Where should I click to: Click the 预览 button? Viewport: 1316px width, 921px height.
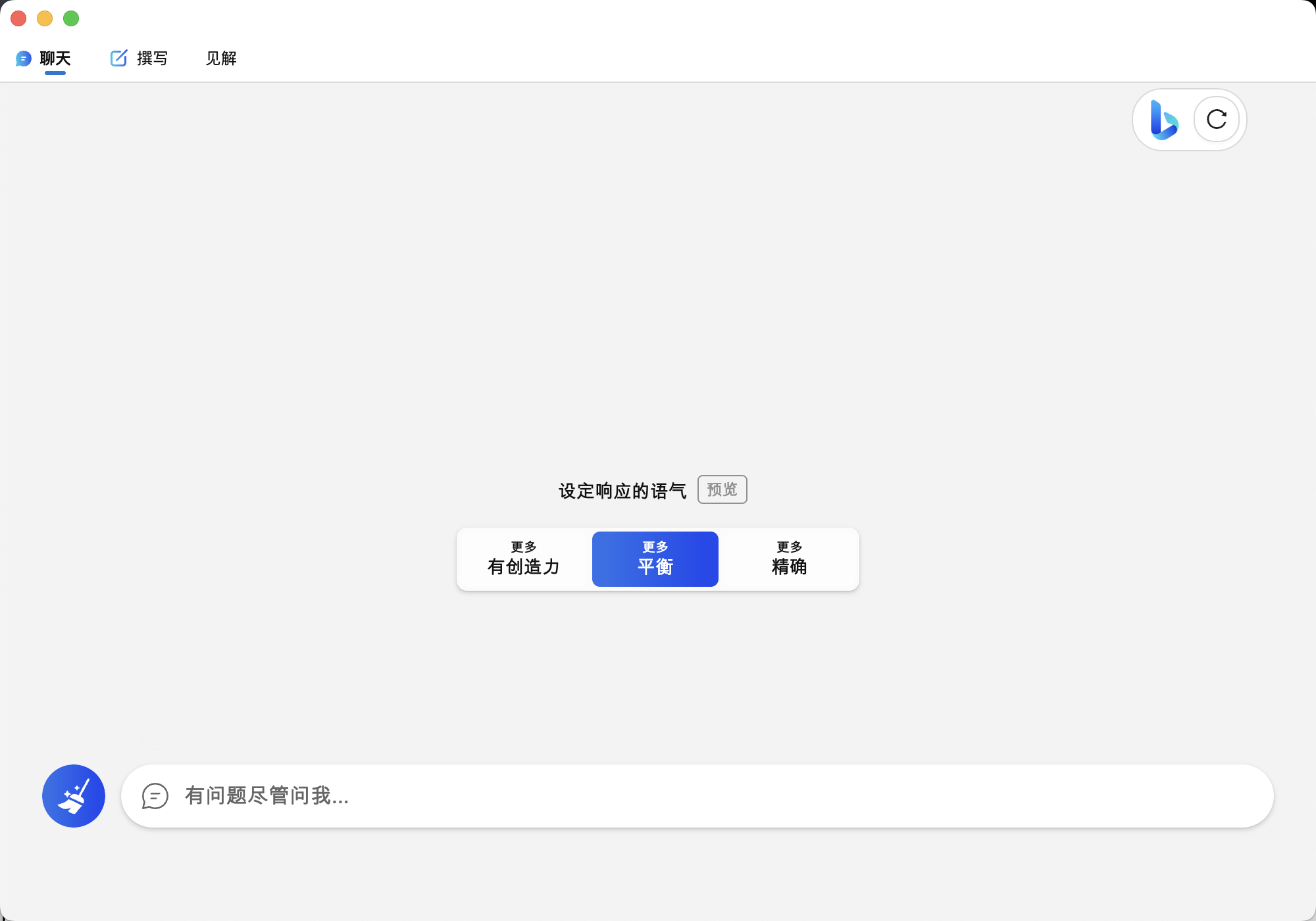(722, 489)
